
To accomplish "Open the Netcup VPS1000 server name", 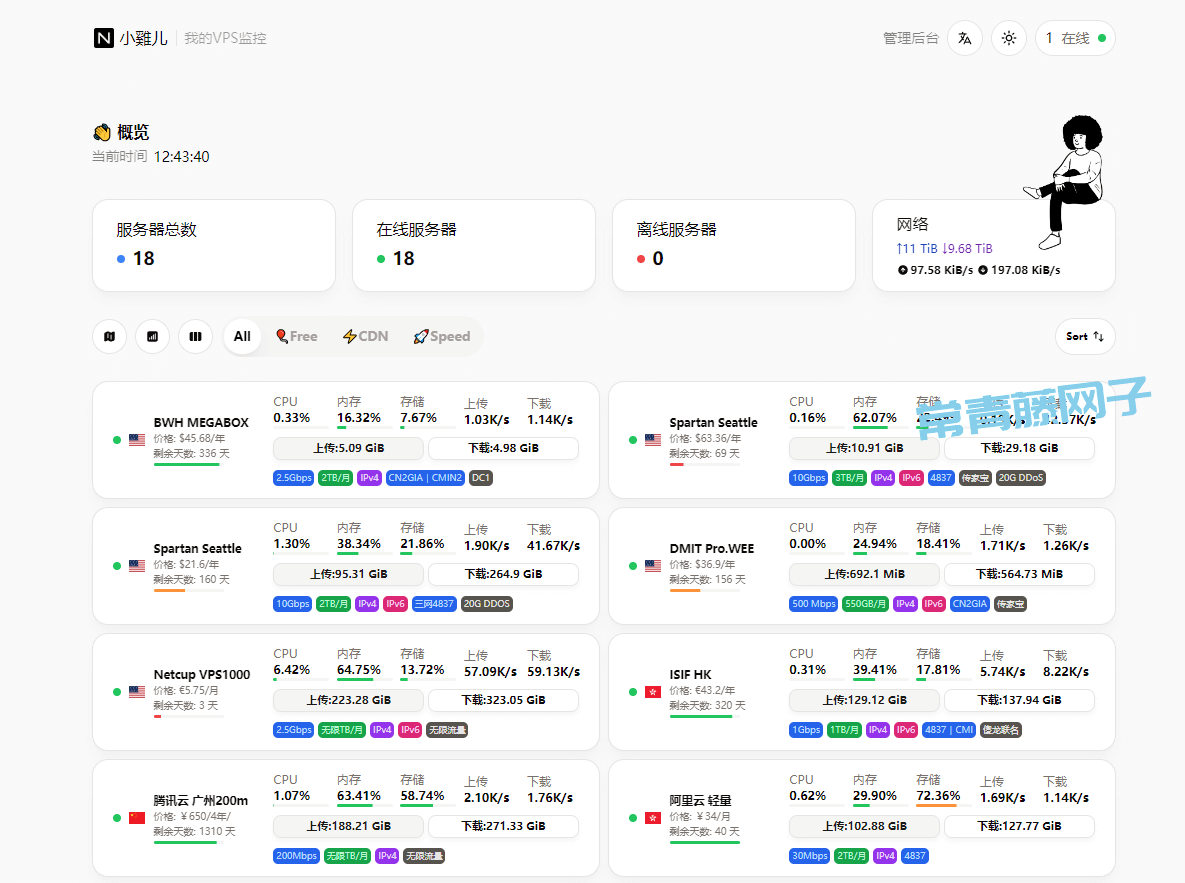I will [x=202, y=674].
